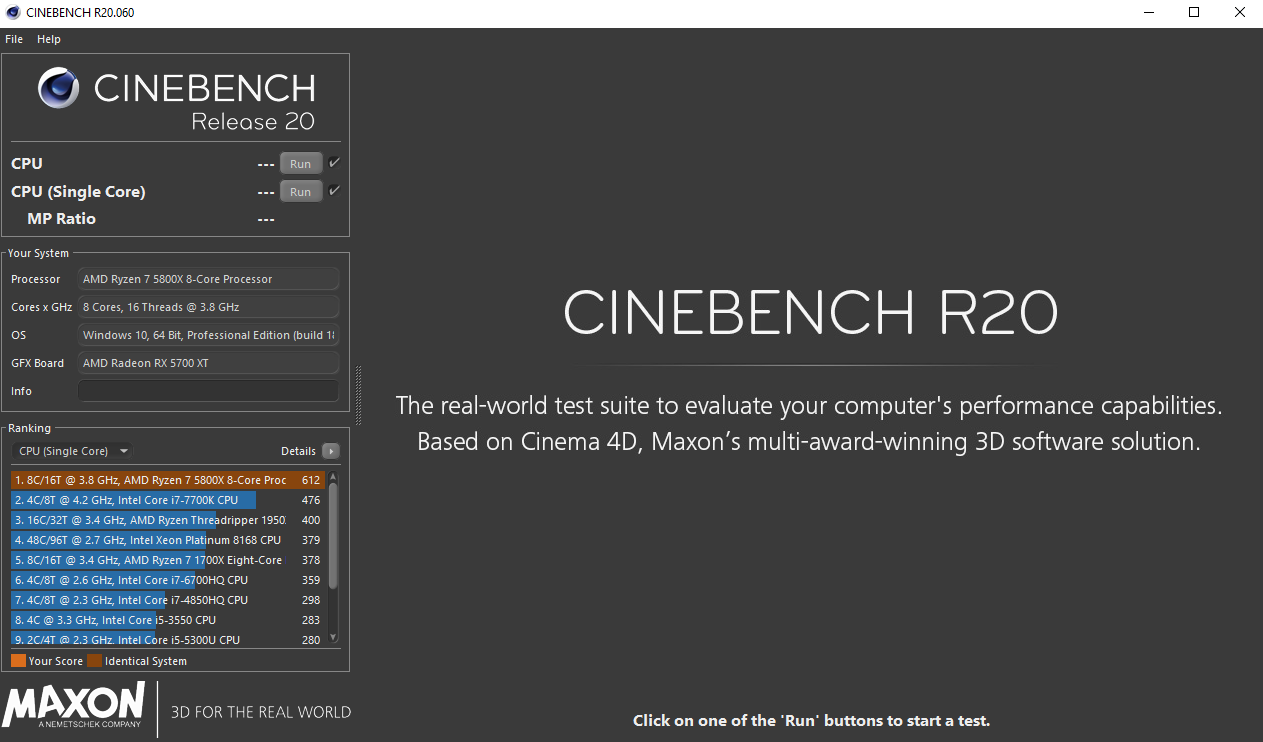The image size is (1263, 742).
Task: Open the CPU (Single Core) ranking dropdown
Action: 73,451
